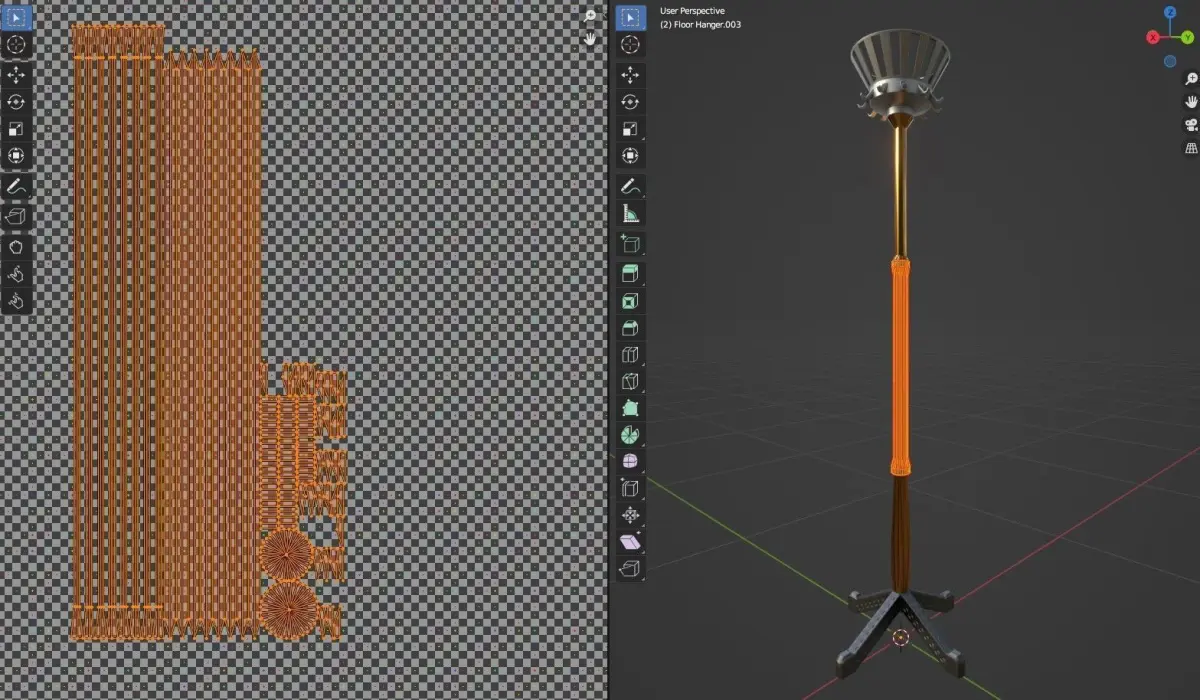
Task: Select the Select Box tool in the 3D viewport
Action: point(630,17)
